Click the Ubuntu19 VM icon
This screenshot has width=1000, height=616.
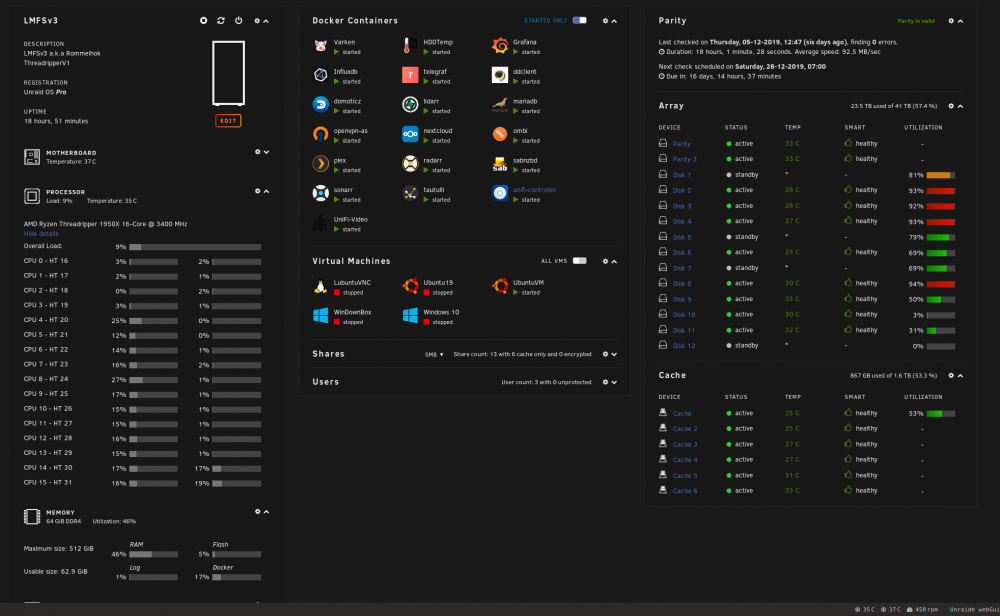pyautogui.click(x=410, y=286)
